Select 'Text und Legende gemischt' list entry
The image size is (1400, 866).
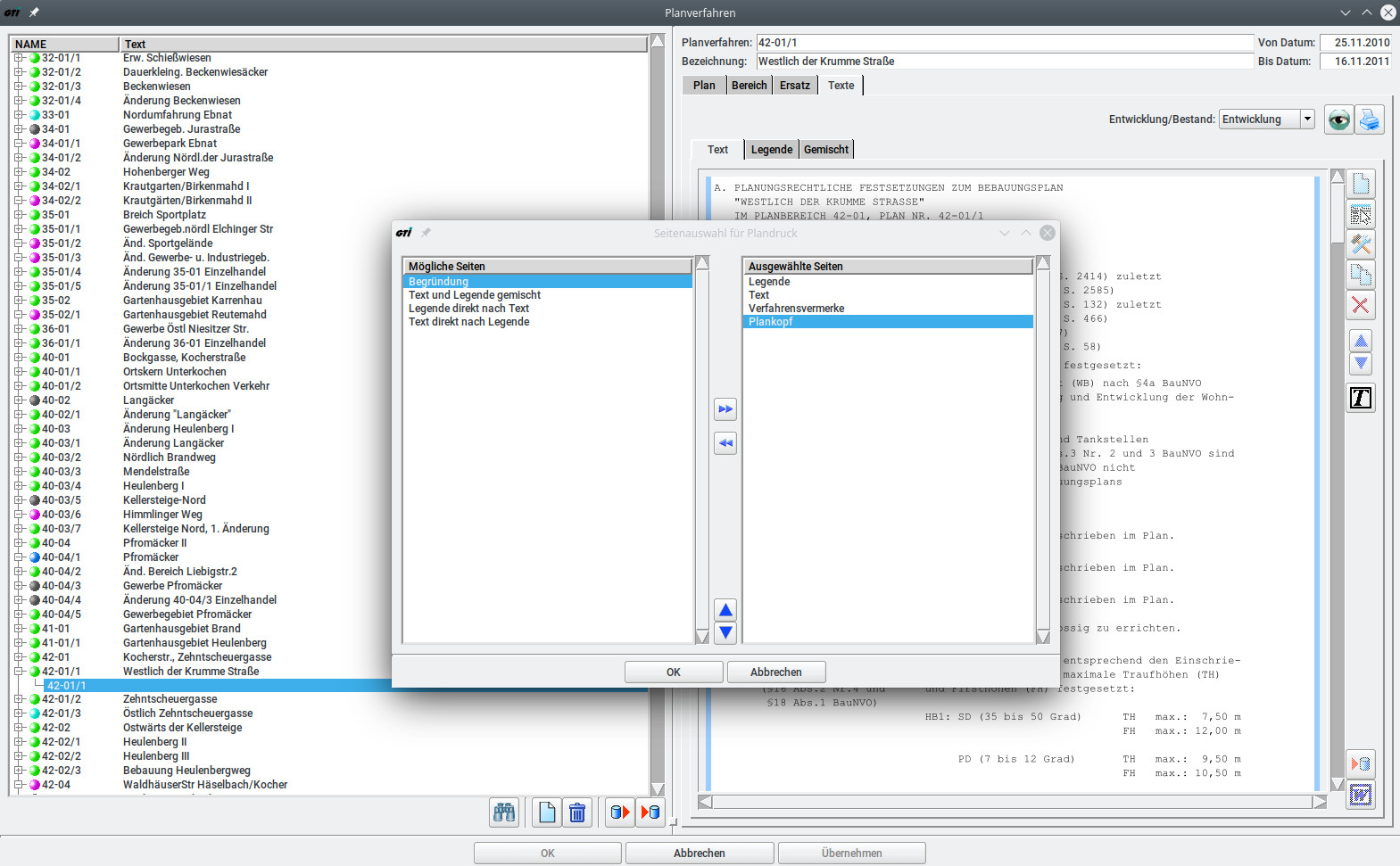tap(475, 295)
